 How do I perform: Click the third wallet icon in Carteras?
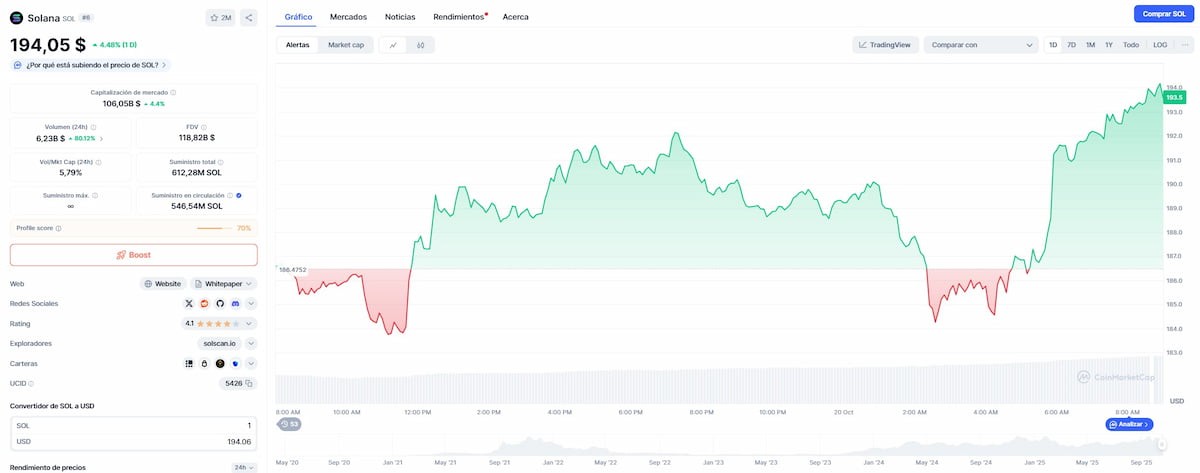[x=220, y=363]
